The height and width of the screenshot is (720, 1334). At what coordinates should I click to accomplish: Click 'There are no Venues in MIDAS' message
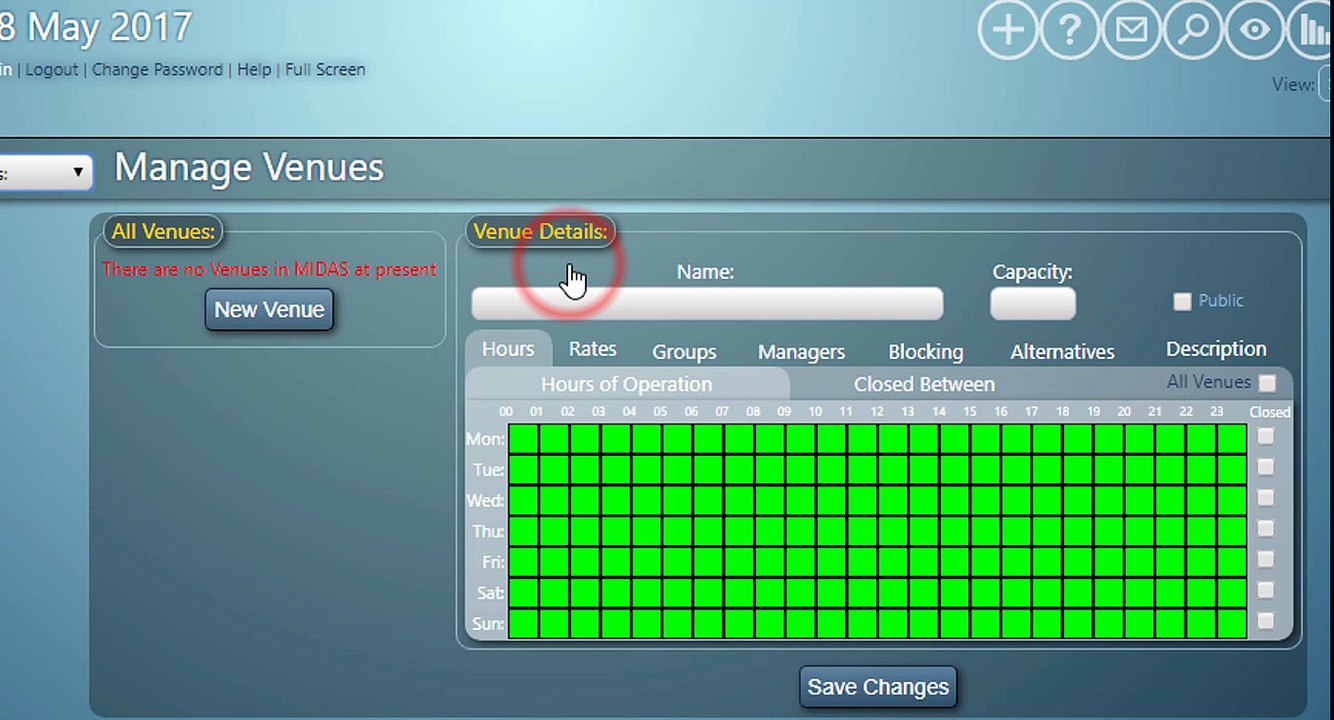click(x=269, y=270)
